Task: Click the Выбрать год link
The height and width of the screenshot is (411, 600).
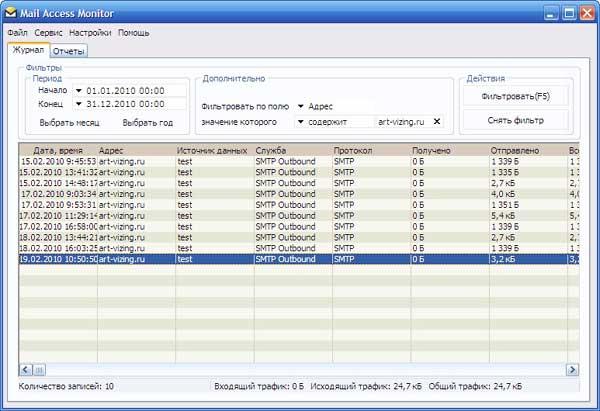Action: (x=148, y=123)
